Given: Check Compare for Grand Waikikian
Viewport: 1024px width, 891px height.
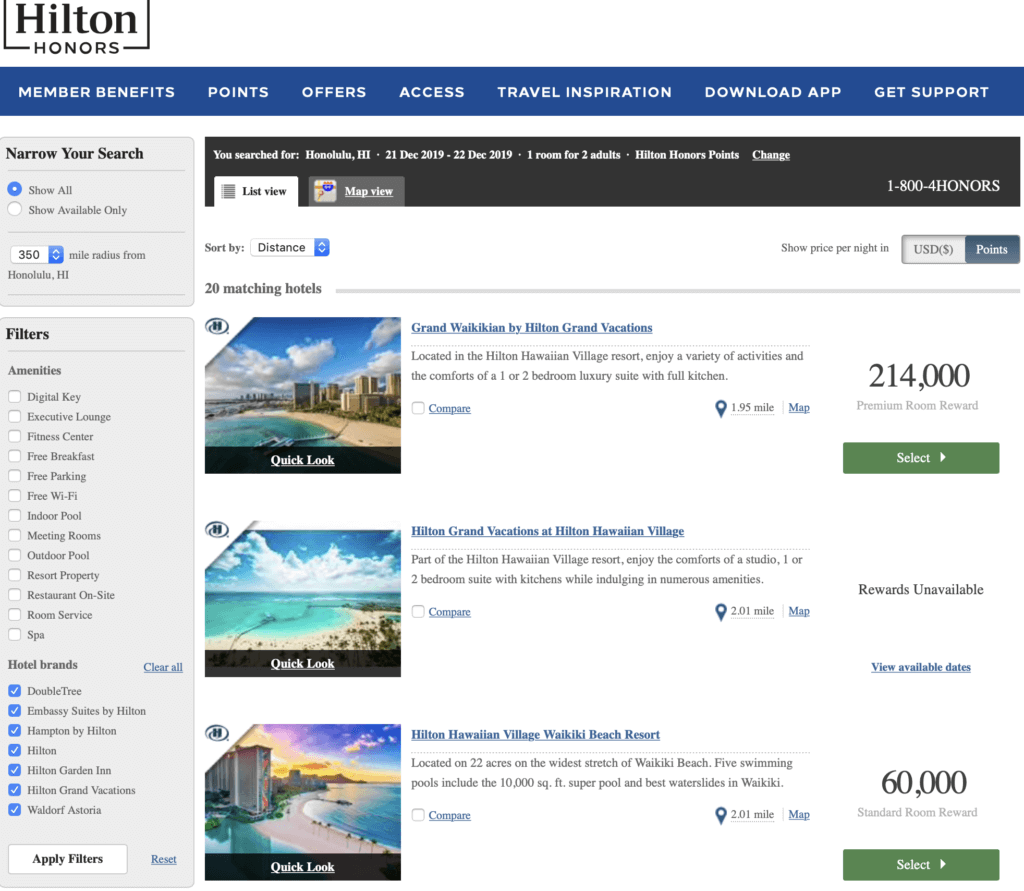Looking at the screenshot, I should [x=418, y=408].
